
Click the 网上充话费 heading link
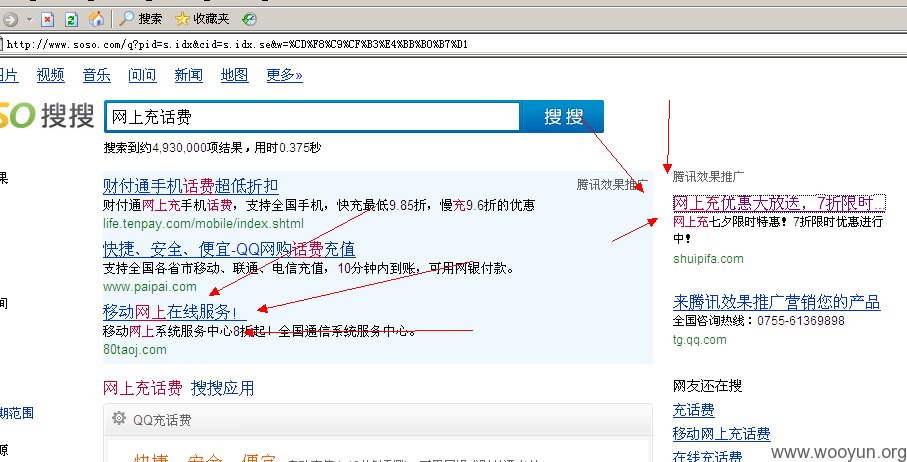[142, 387]
